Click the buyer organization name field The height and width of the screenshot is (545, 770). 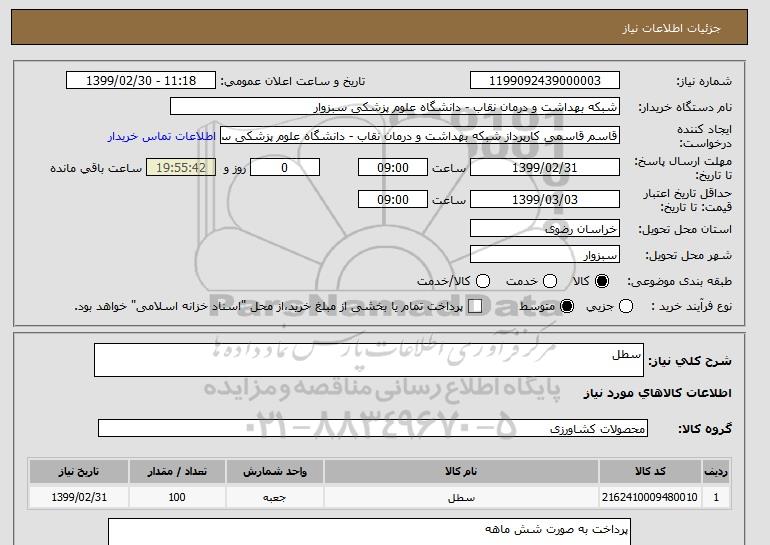(x=395, y=107)
